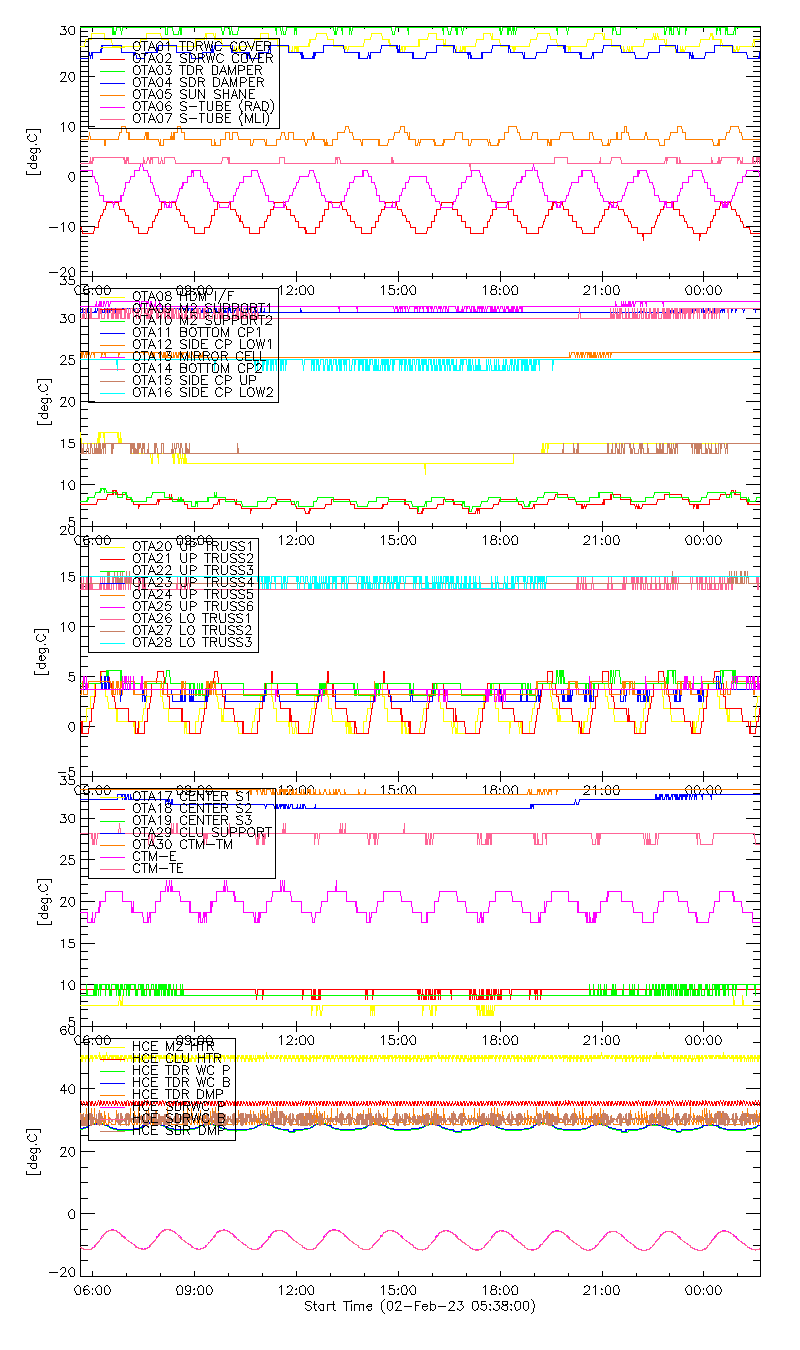Select the OTA25 UP TRUSS6 legend entry
The image size is (800, 1350).
[193, 605]
